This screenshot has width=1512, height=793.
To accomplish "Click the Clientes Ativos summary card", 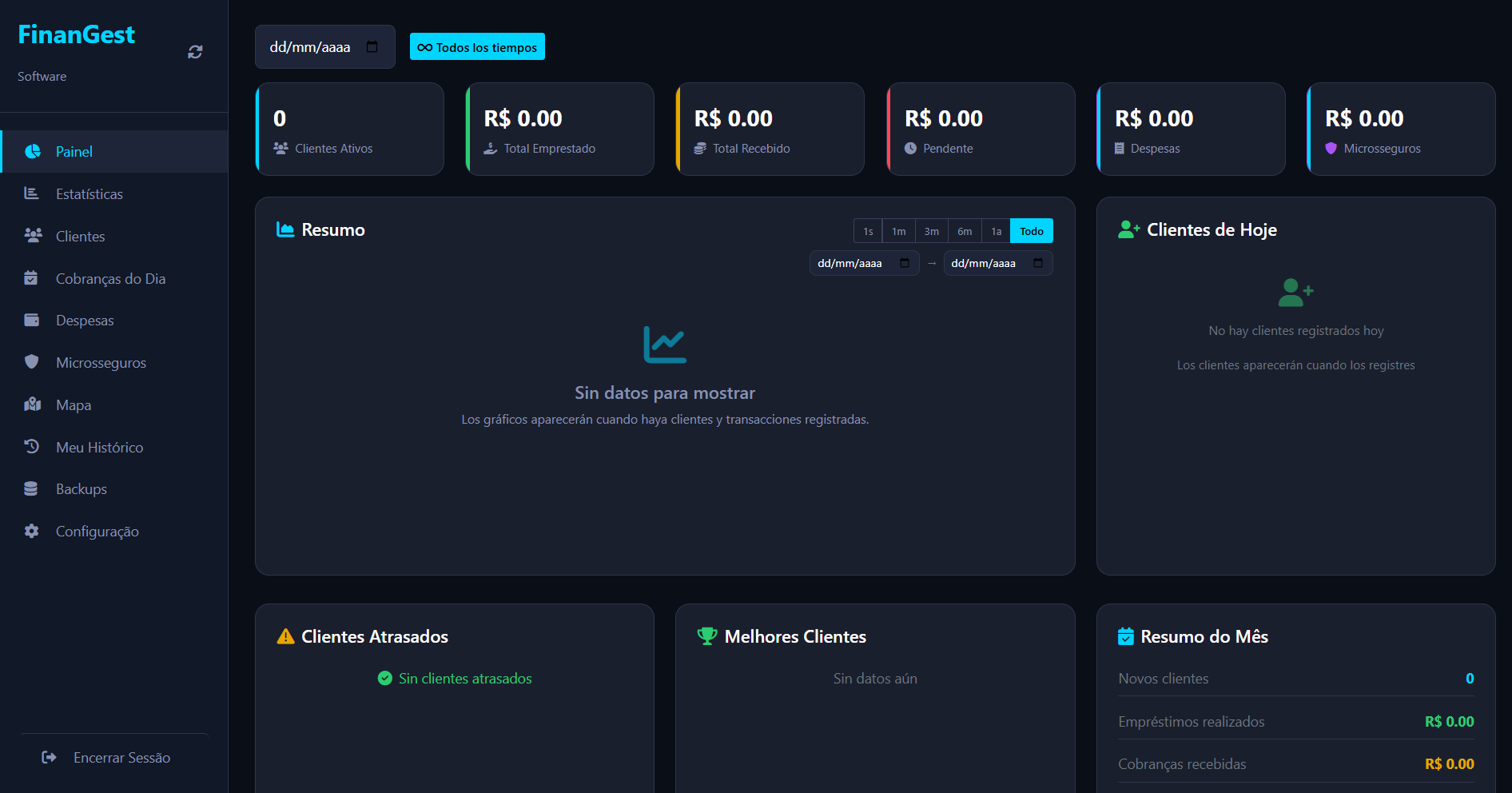I will 349,129.
